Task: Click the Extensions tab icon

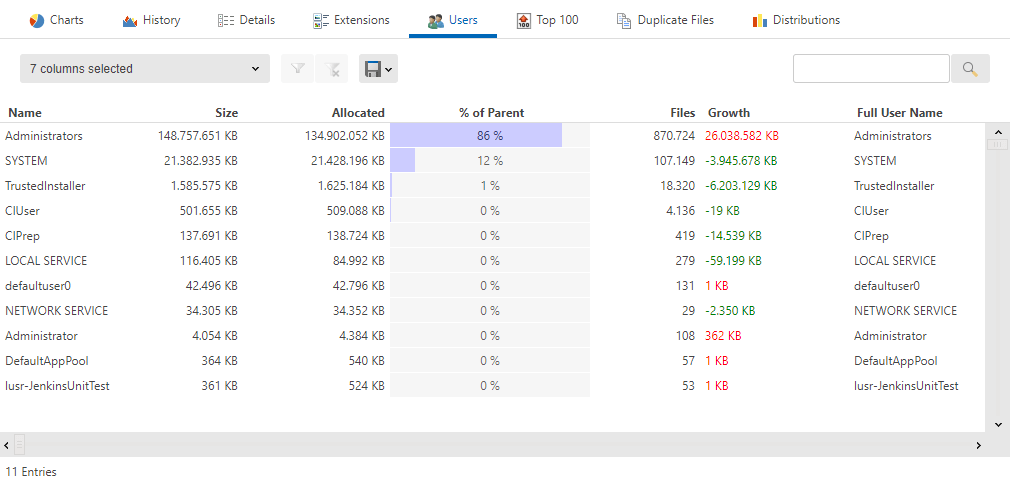Action: 321,21
